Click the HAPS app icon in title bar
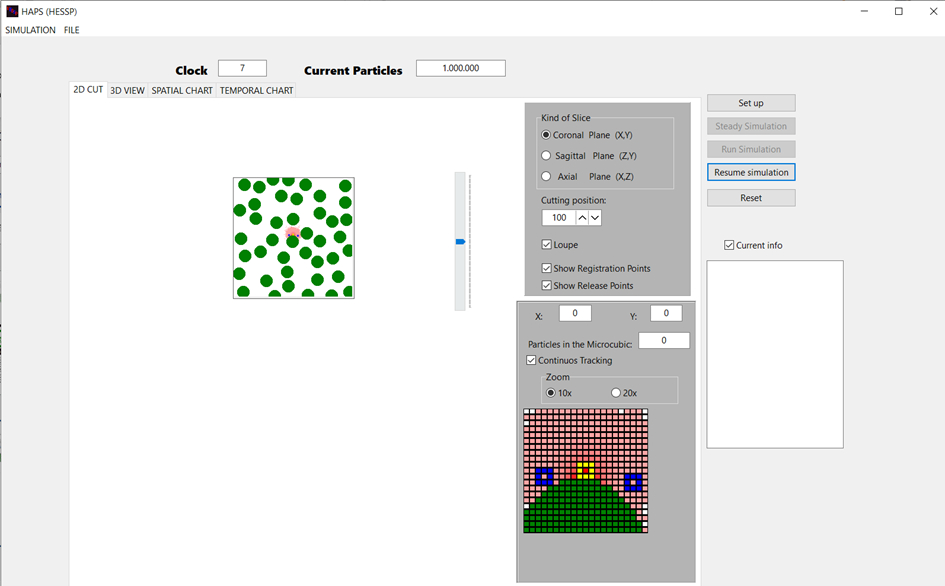 point(12,11)
